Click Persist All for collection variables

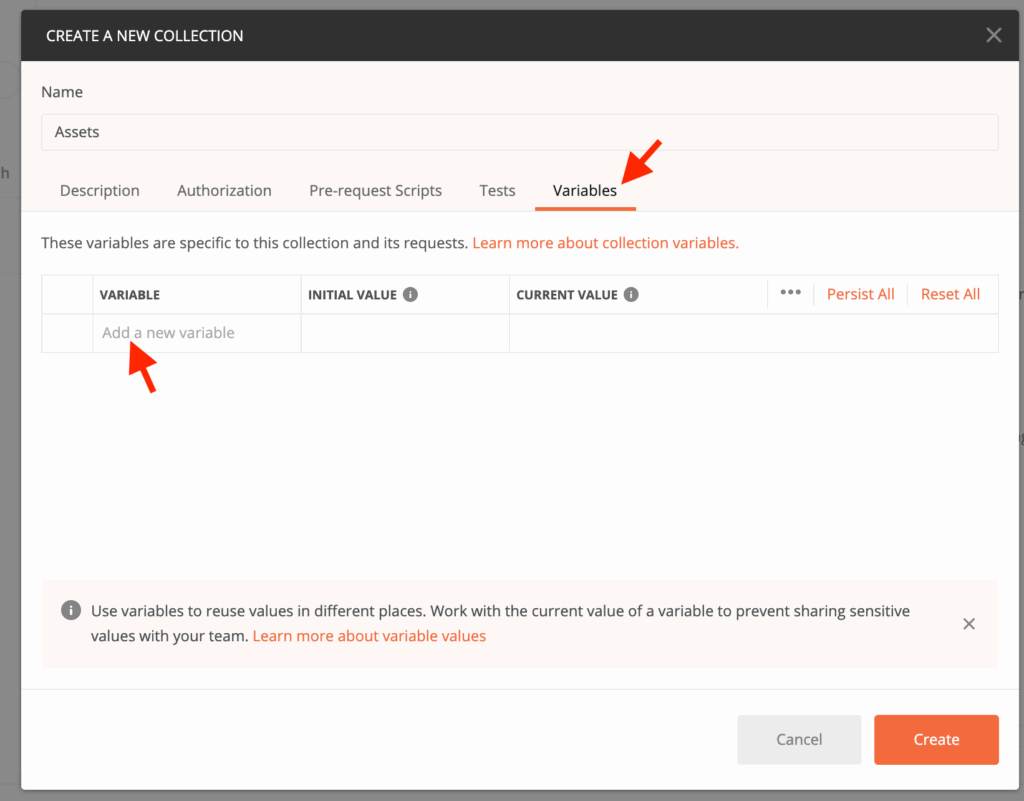tap(860, 293)
